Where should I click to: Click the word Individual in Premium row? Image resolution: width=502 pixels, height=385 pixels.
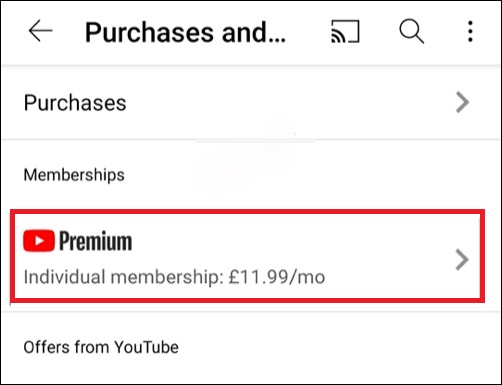[64, 277]
